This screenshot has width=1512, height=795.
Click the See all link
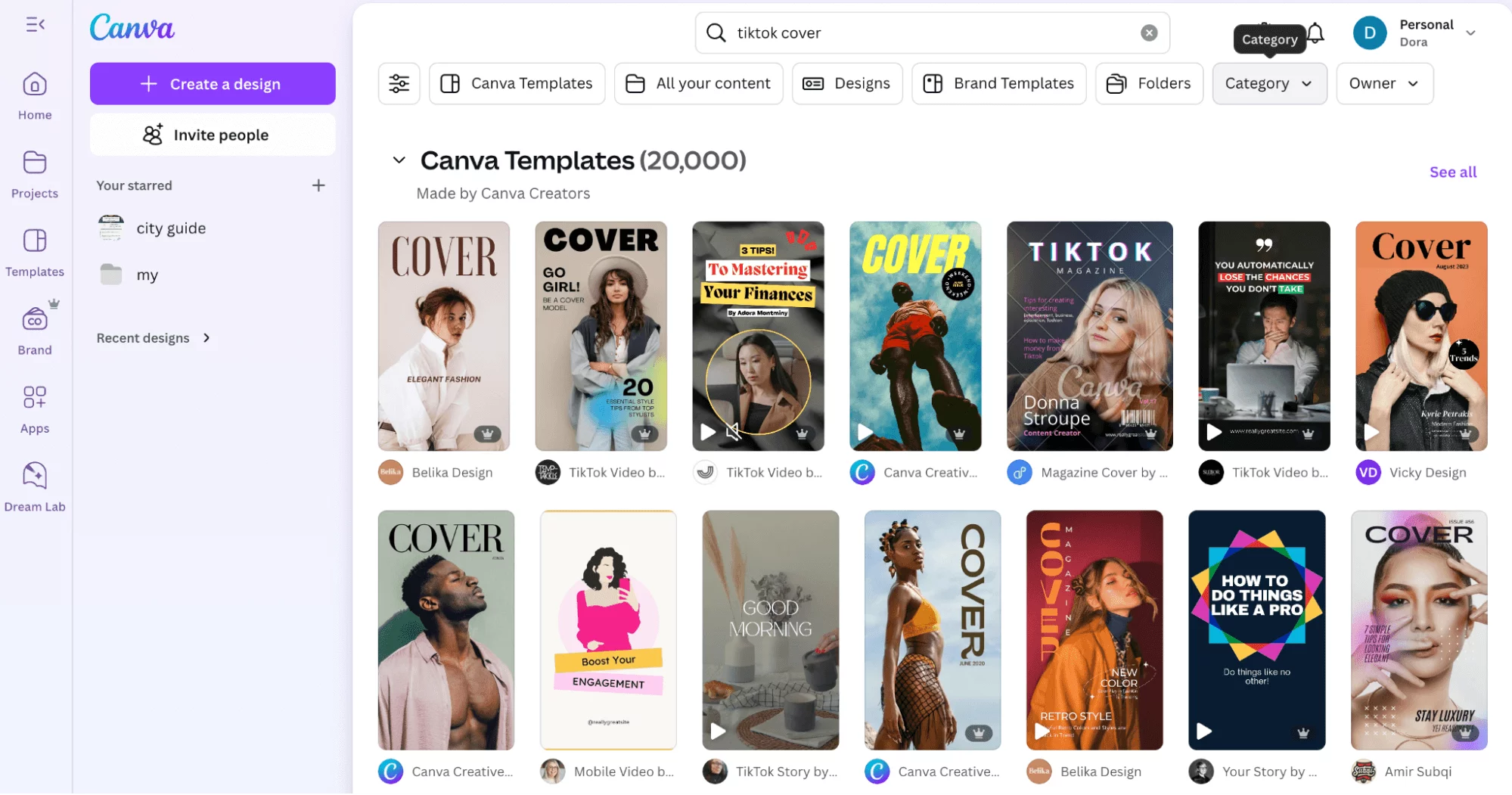point(1452,172)
